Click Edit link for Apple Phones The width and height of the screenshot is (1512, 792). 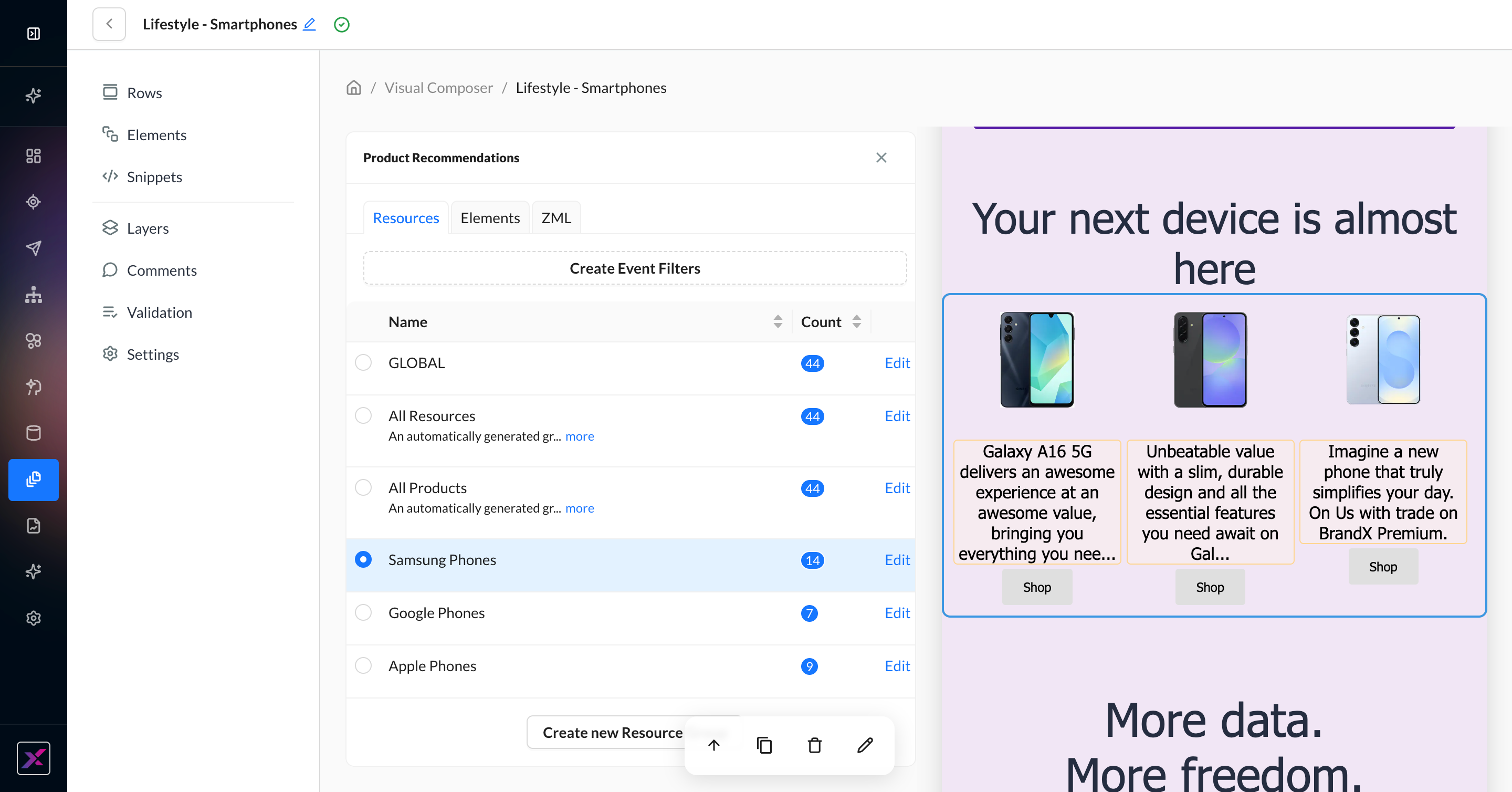click(x=897, y=666)
